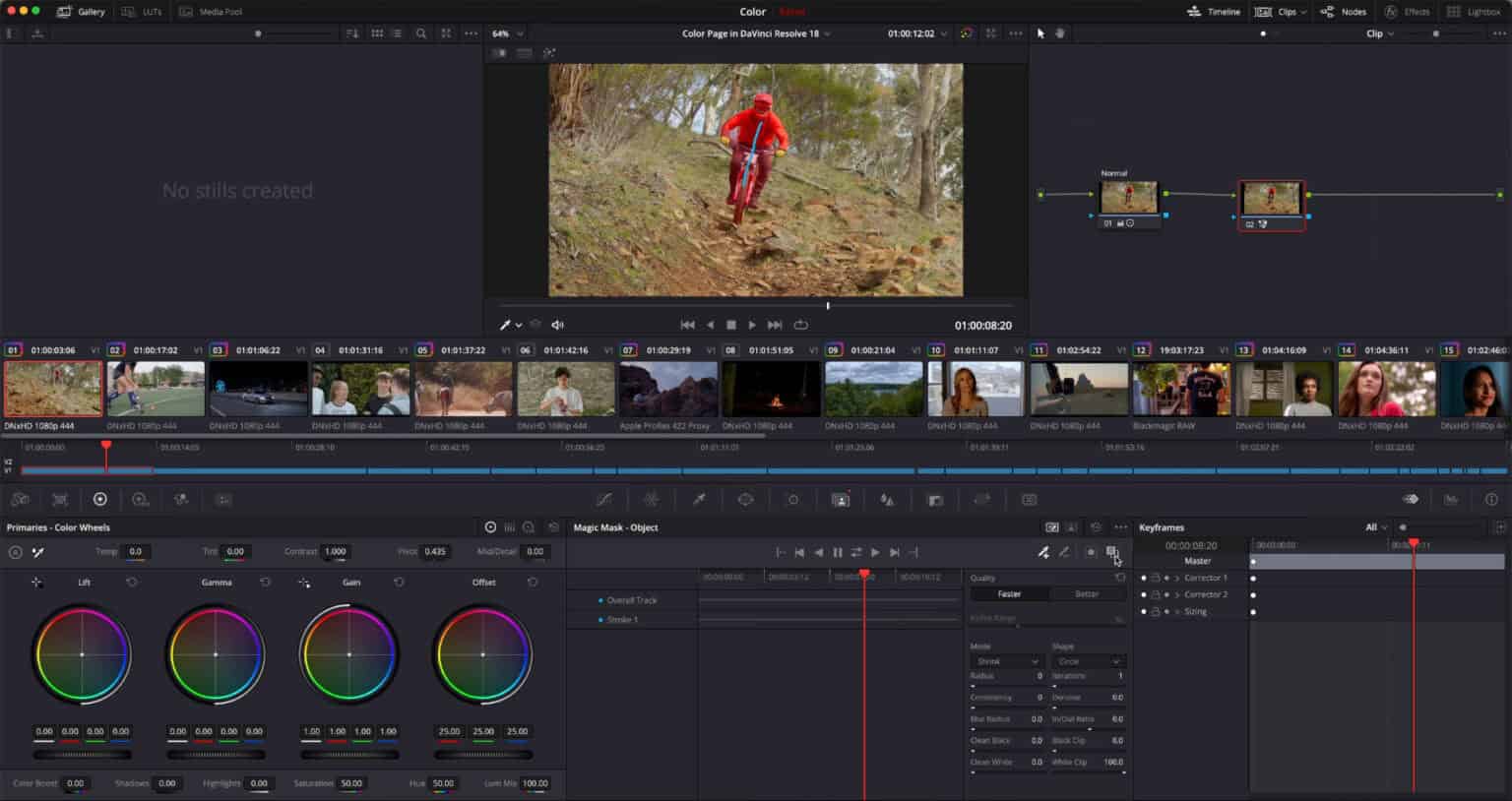Image resolution: width=1512 pixels, height=801 pixels.
Task: Open the Keyframes All filter dropdown
Action: 1376,527
